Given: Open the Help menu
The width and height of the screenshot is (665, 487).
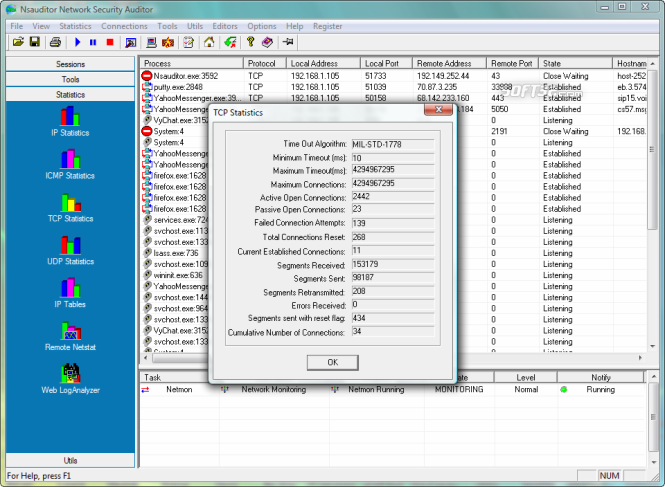Looking at the screenshot, I should (x=294, y=26).
